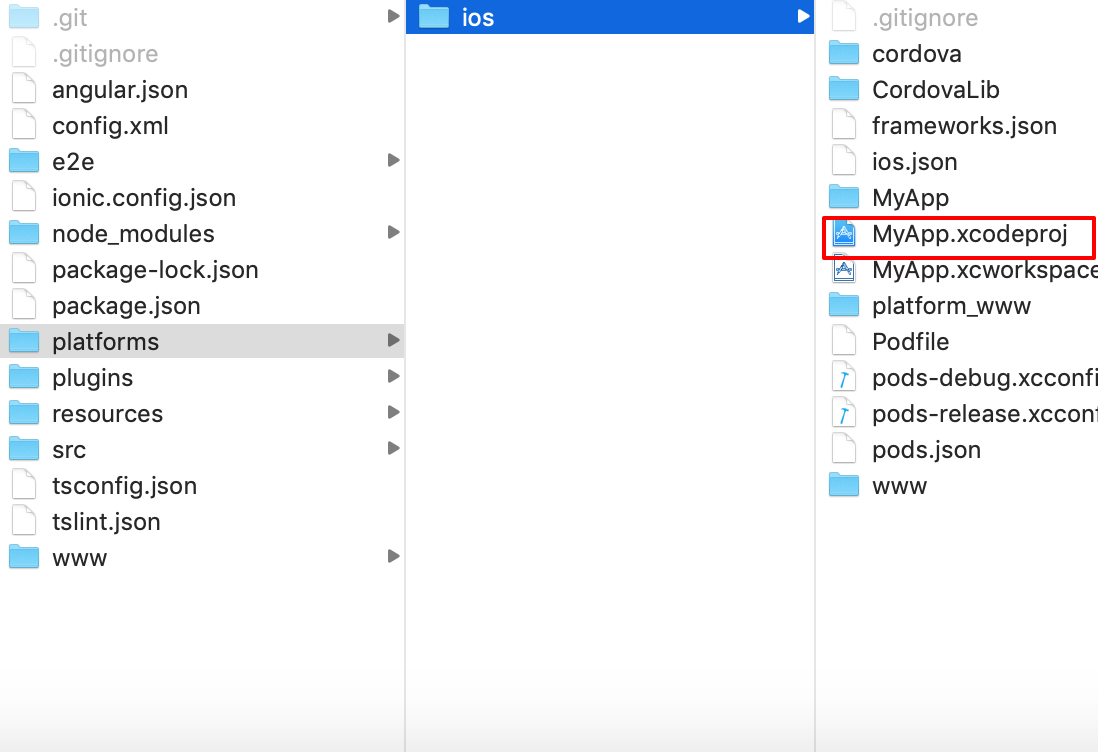Screen dimensions: 1098x752
Task: Click the platforms folder icon
Action: (x=24, y=342)
